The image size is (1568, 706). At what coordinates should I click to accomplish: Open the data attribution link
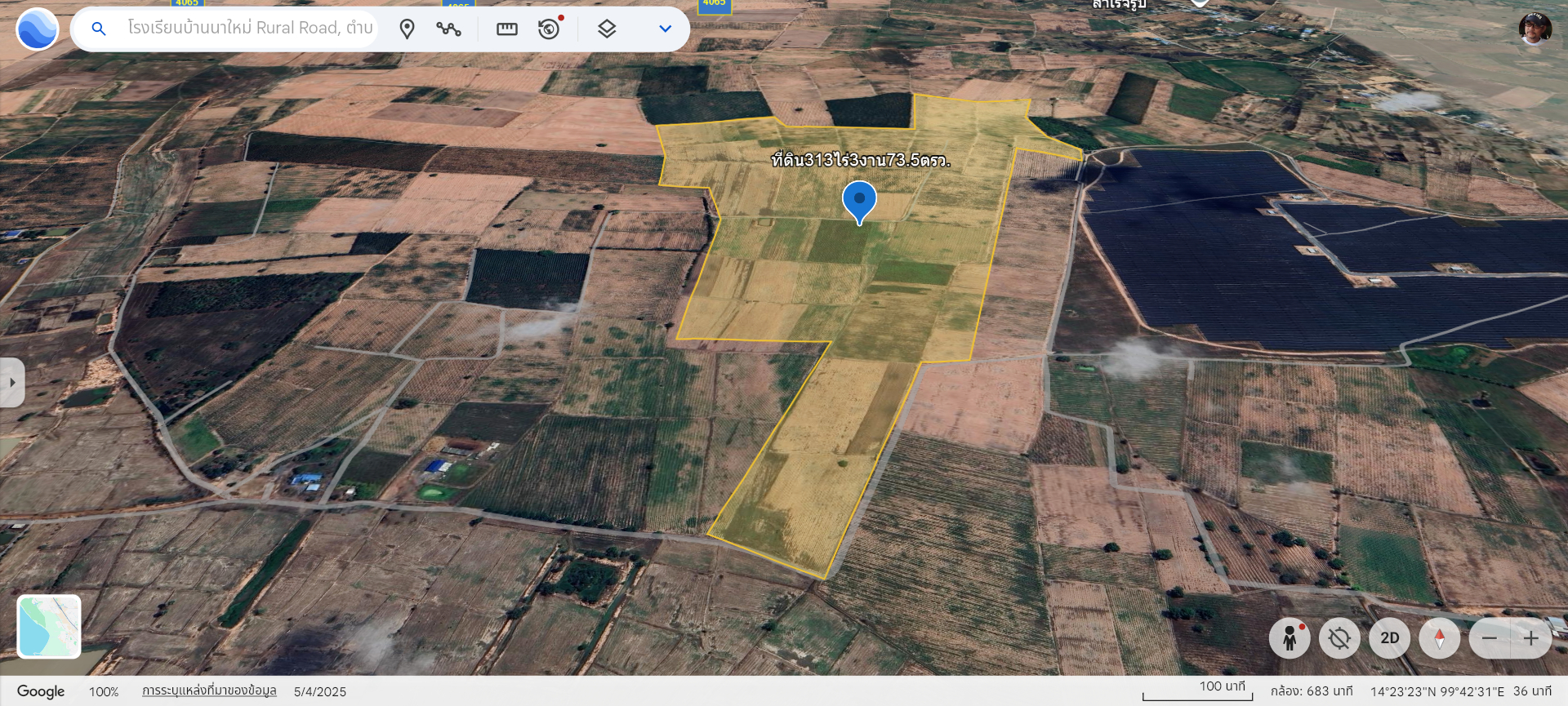209,691
